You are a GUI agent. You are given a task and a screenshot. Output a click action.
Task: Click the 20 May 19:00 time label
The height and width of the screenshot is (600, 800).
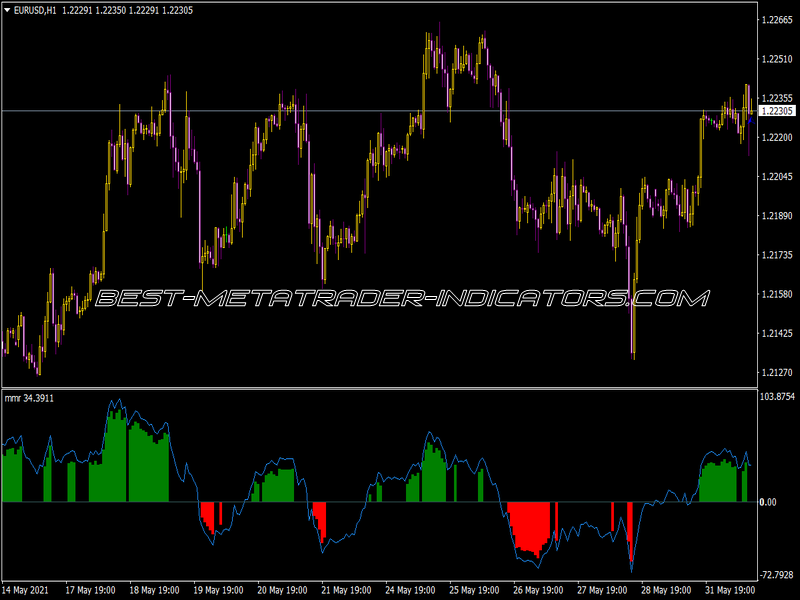pos(282,590)
